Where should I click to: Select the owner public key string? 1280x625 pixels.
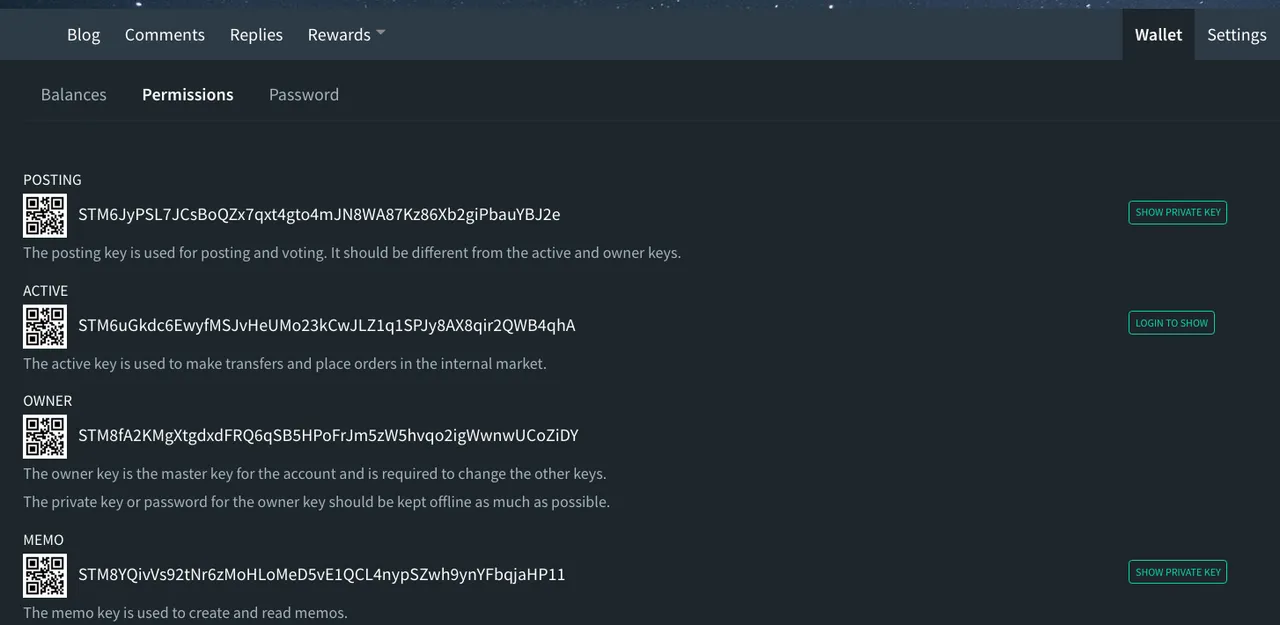click(x=330, y=435)
